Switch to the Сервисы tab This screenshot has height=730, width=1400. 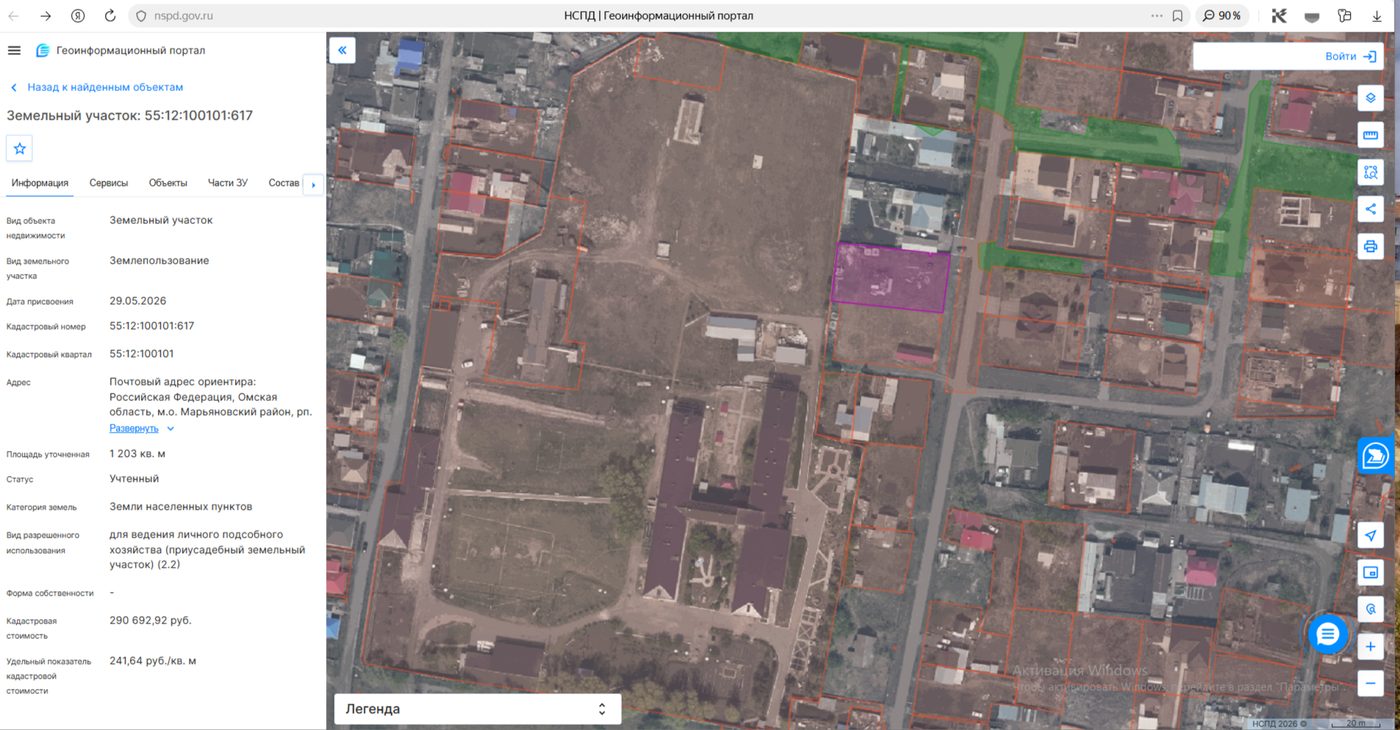109,183
